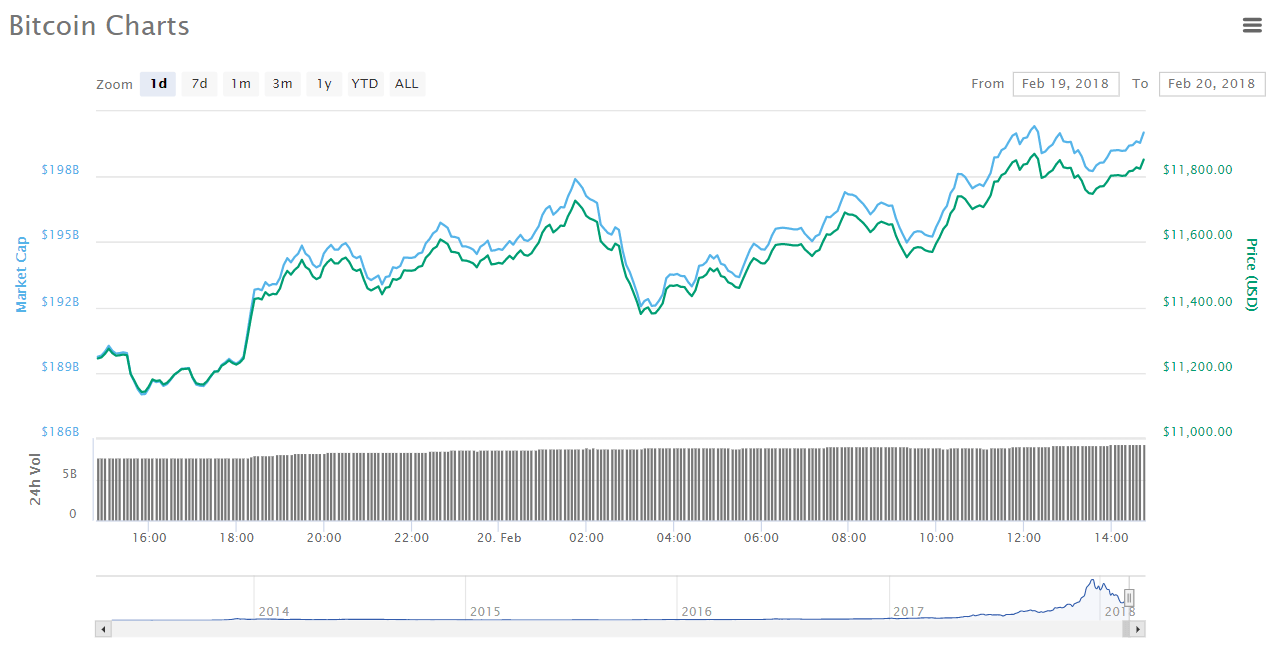Screen dimensions: 1285x651
Task: Click 2017 in the navigator timeline
Action: 908,611
